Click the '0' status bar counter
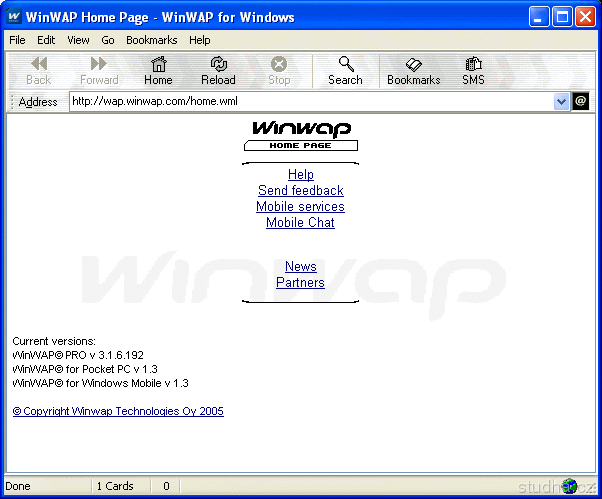Viewport: 602px width, 499px height. (x=166, y=486)
